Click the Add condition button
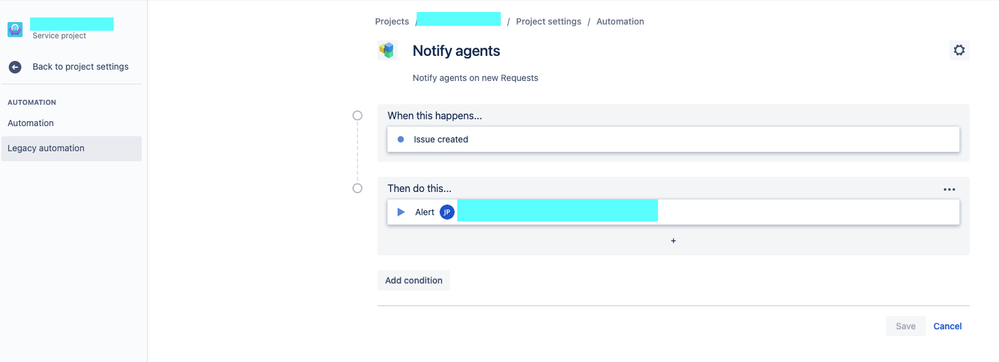999x362 pixels. [x=413, y=280]
